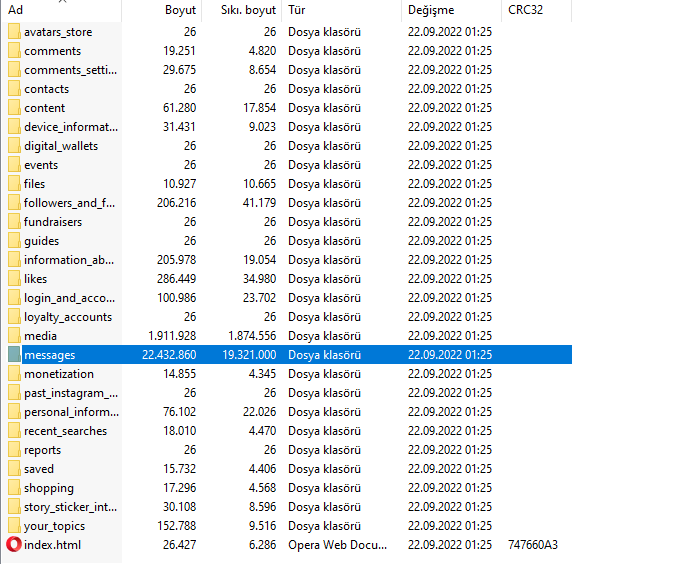The height and width of the screenshot is (564, 676).
Task: Sort files by the Boyut column header
Action: pyautogui.click(x=180, y=10)
